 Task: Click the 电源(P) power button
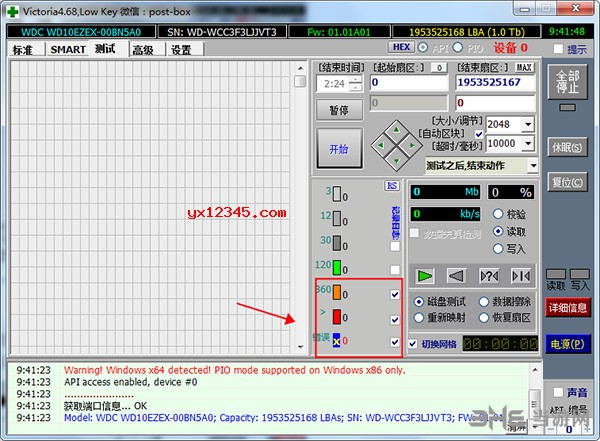[568, 344]
